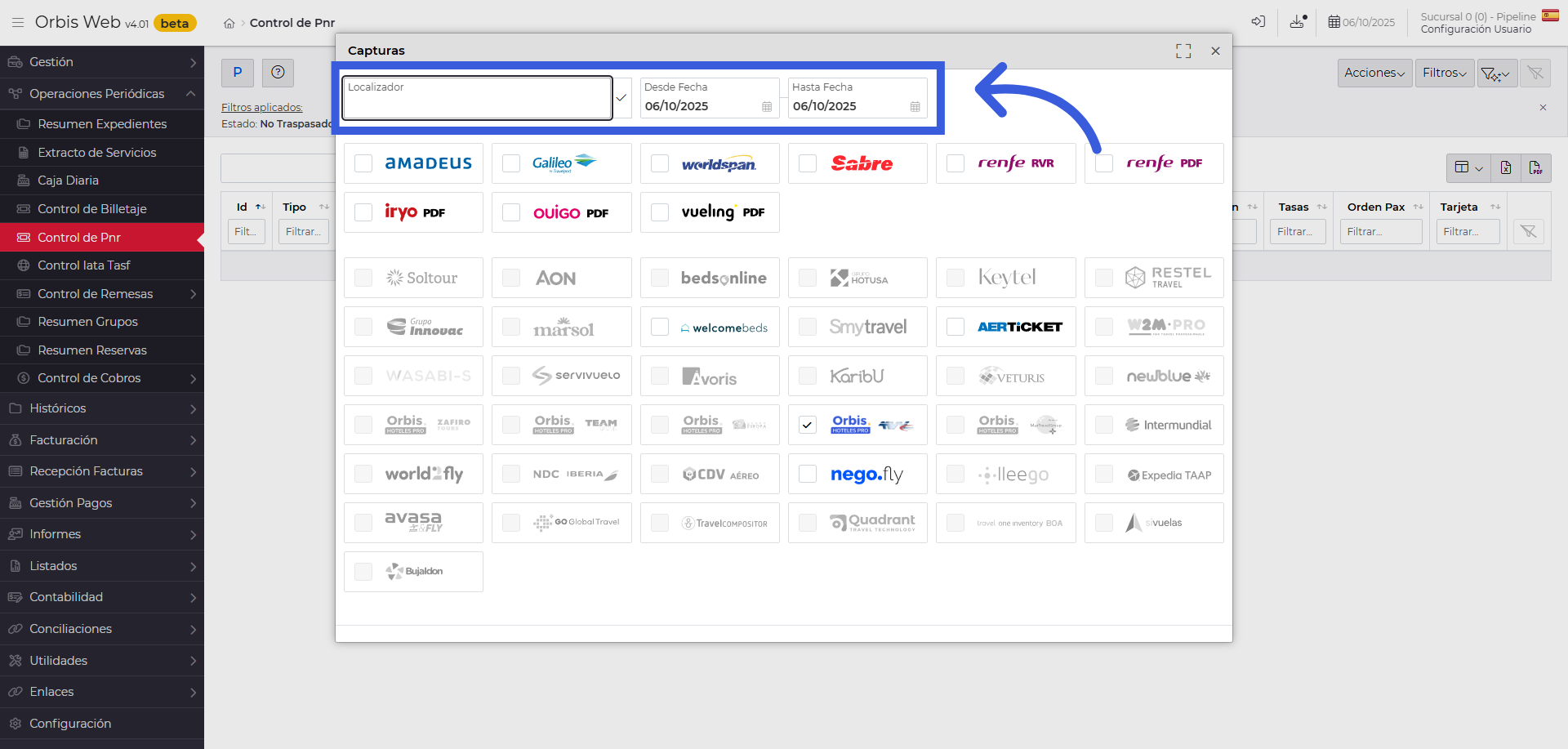Uncheck the Orbis Hoteles Pro RVE checkbox

808,425
